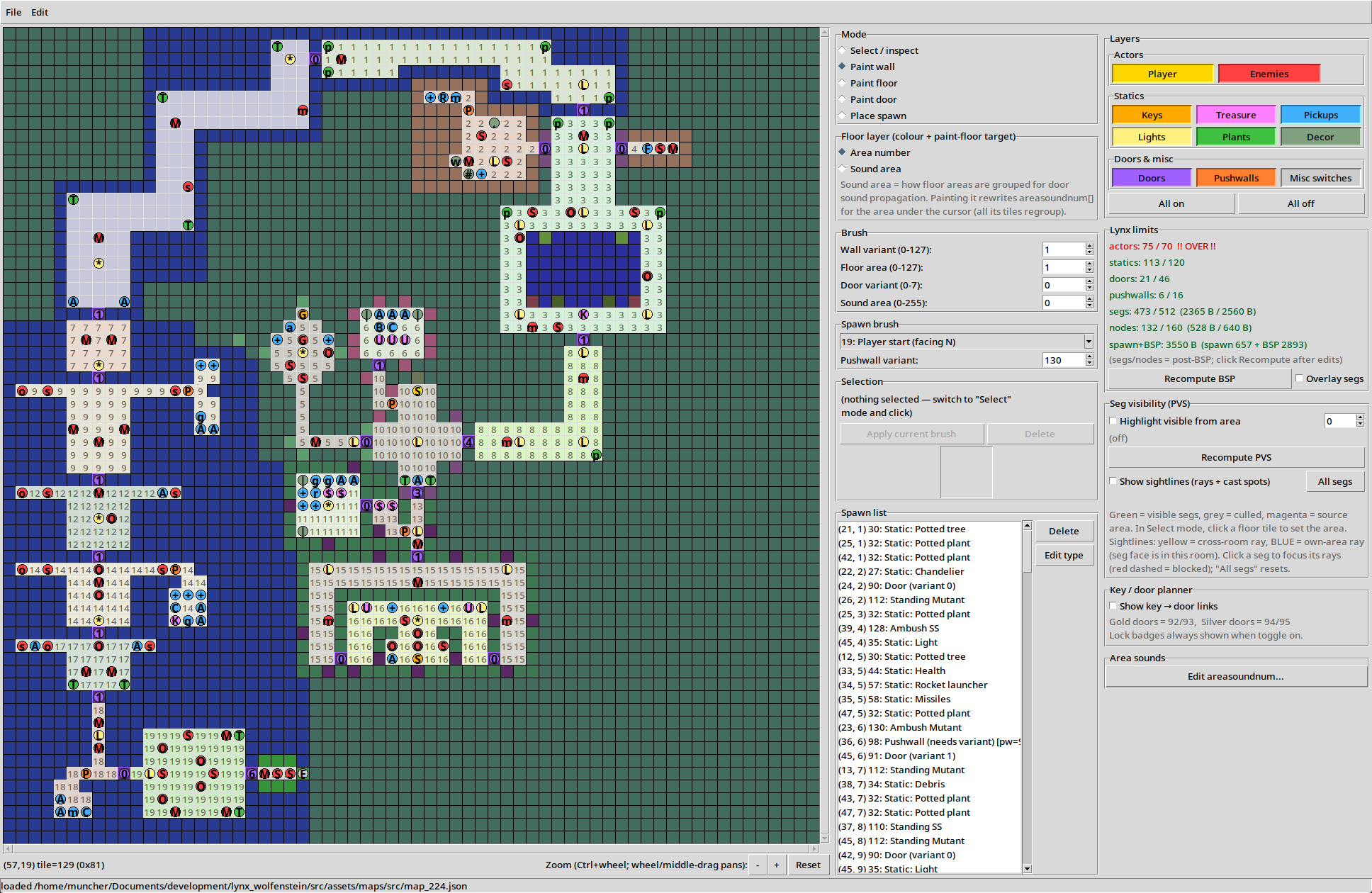
Task: Click Edit areasoundnum button
Action: coord(1236,676)
